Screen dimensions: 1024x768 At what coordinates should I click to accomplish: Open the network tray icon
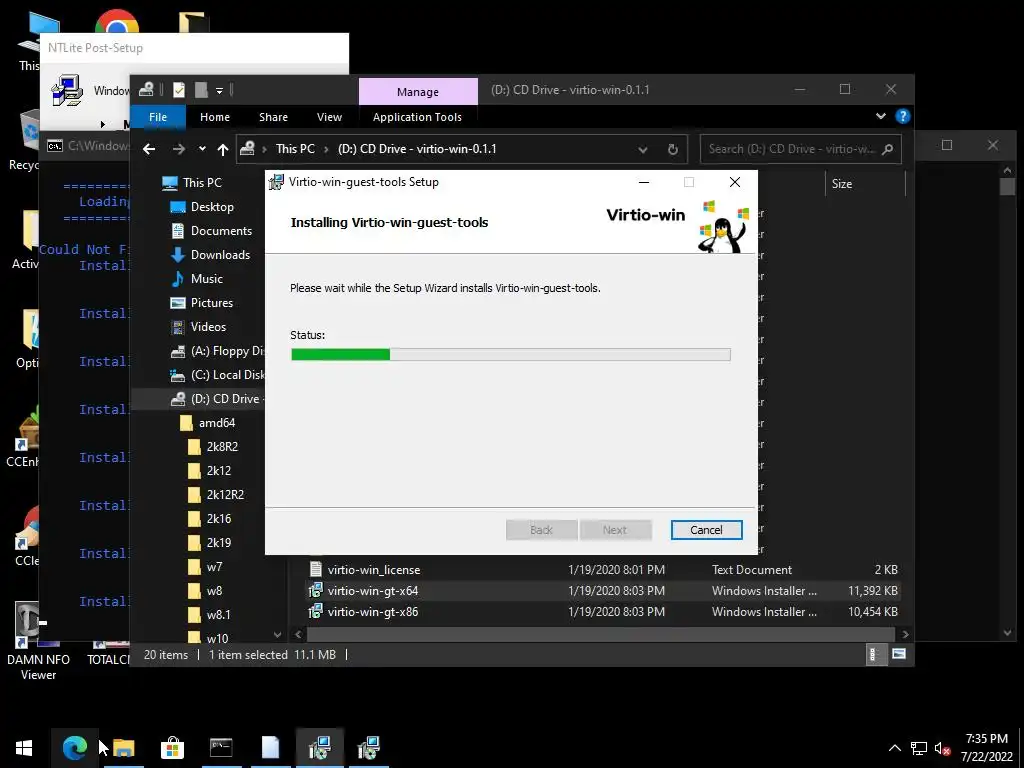[919, 749]
